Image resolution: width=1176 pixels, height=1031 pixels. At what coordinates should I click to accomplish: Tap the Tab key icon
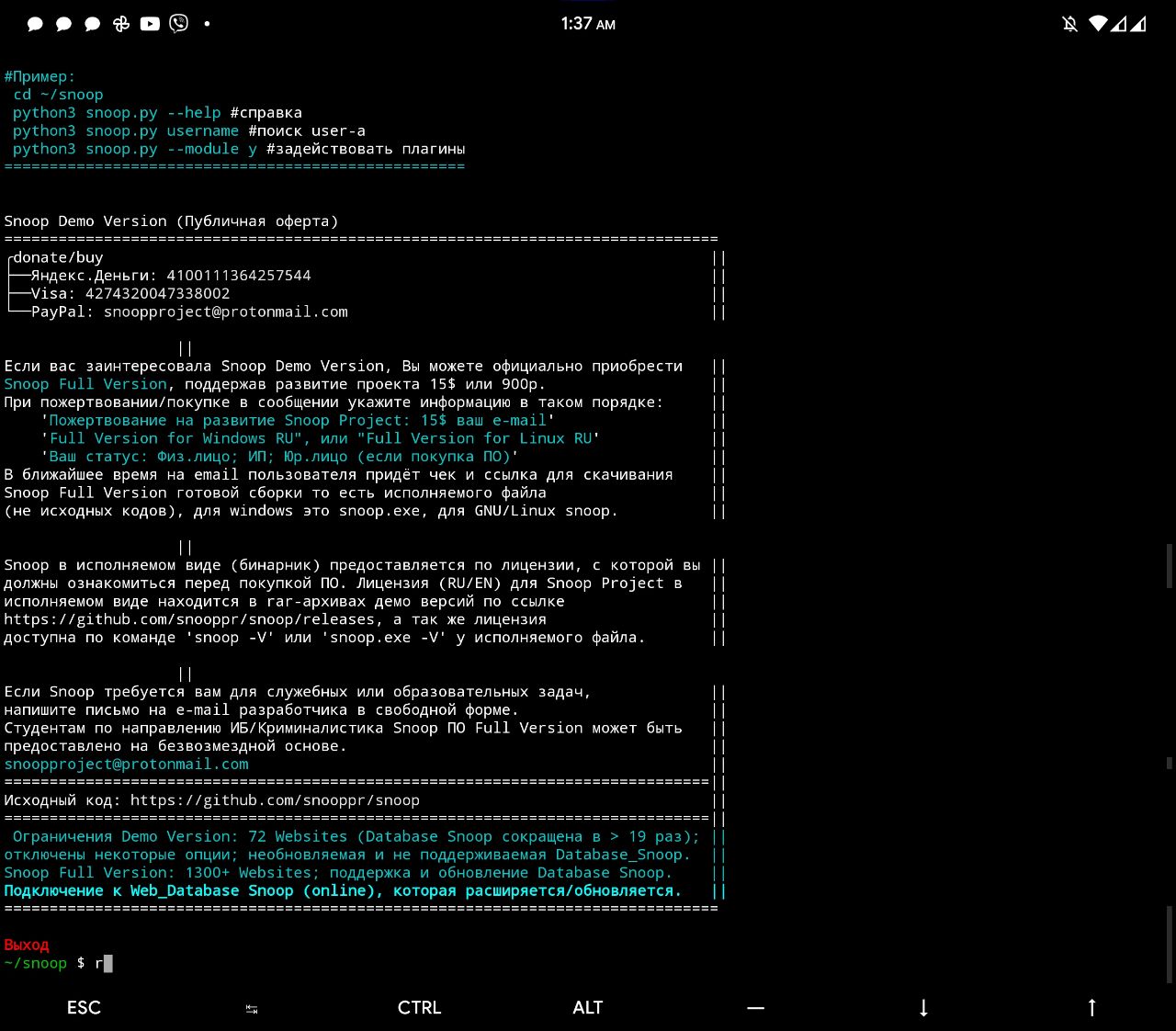252,1008
